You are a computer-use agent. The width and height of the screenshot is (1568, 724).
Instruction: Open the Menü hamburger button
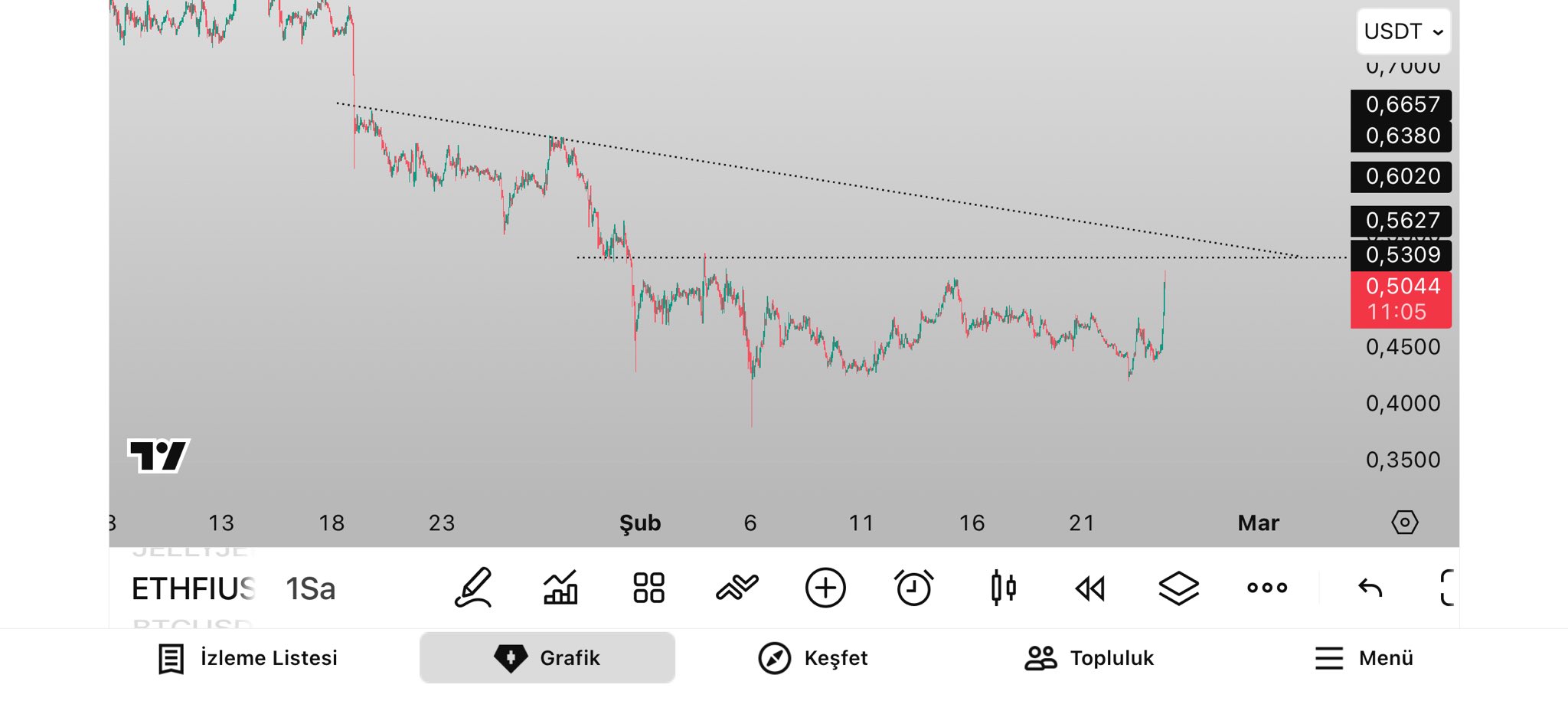pos(1364,658)
